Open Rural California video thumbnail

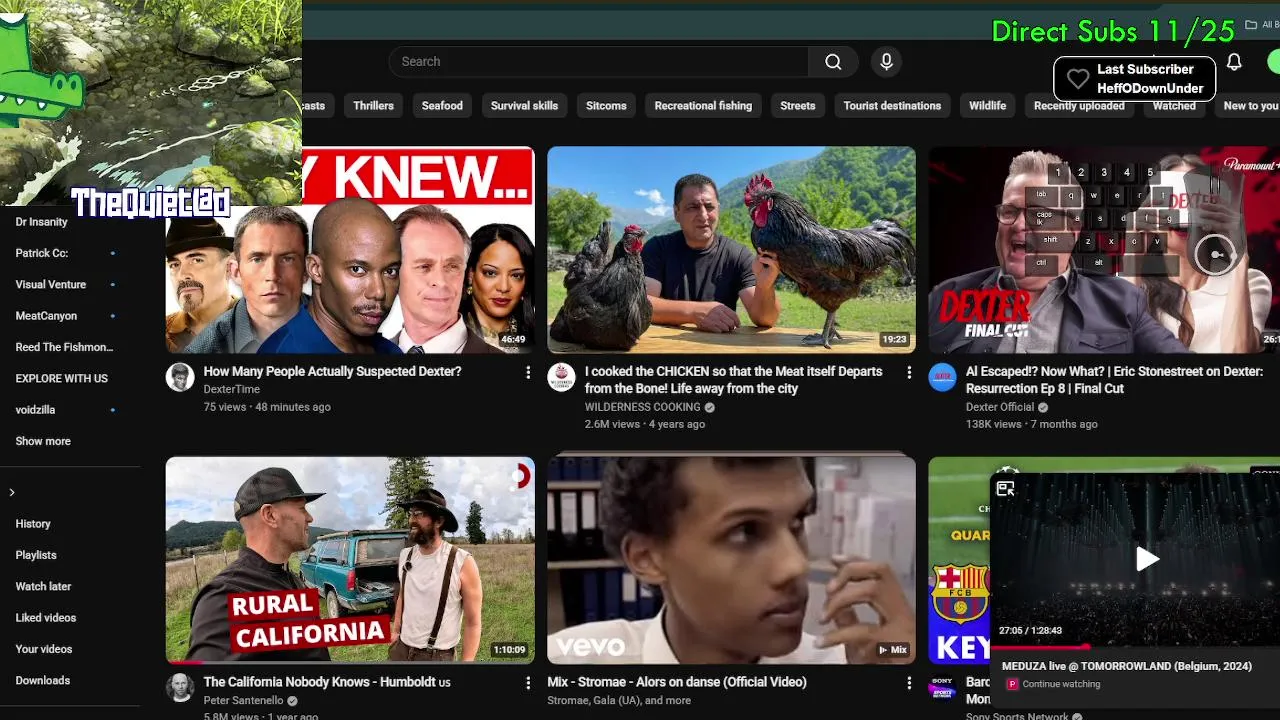(350, 560)
